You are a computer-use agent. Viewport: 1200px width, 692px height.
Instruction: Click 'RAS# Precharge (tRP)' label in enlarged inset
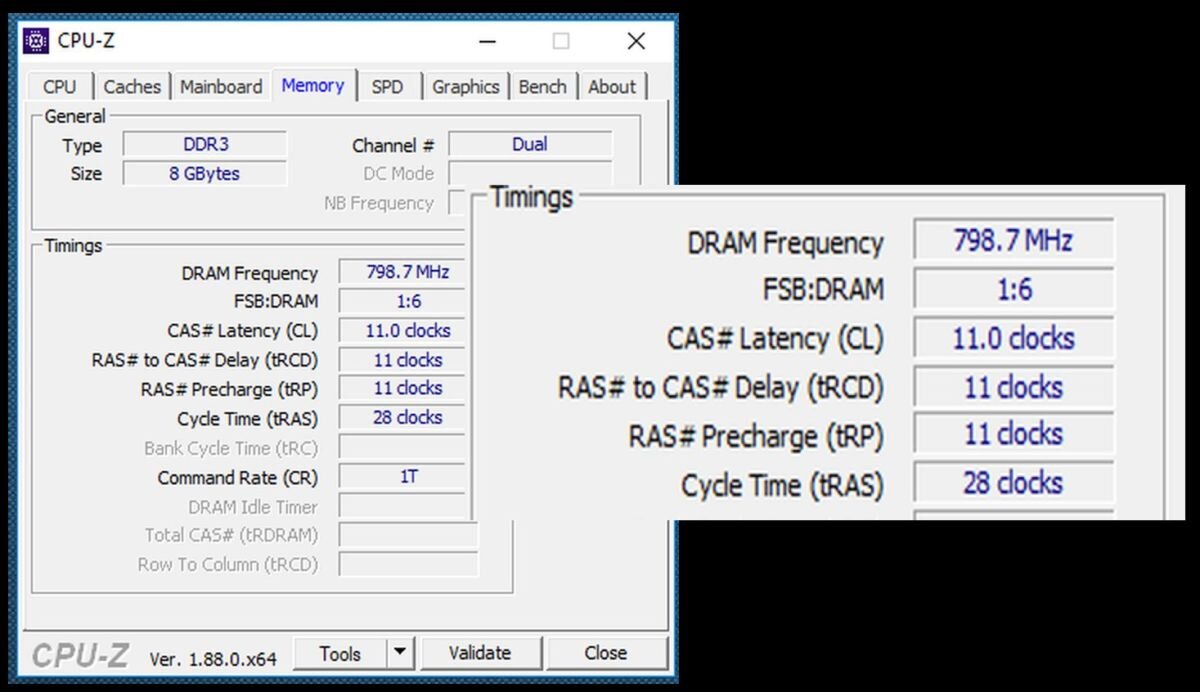click(x=756, y=437)
